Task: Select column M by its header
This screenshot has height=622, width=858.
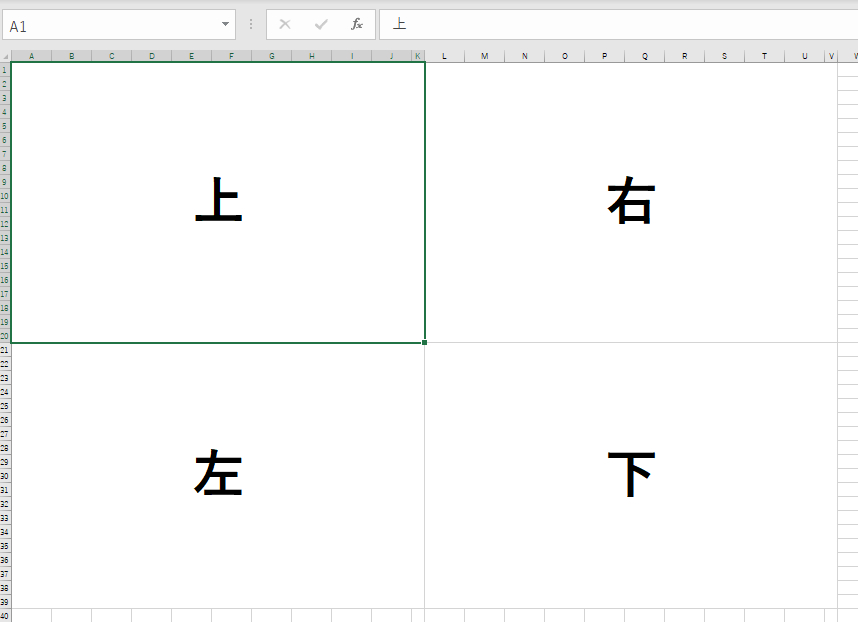Action: click(484, 56)
